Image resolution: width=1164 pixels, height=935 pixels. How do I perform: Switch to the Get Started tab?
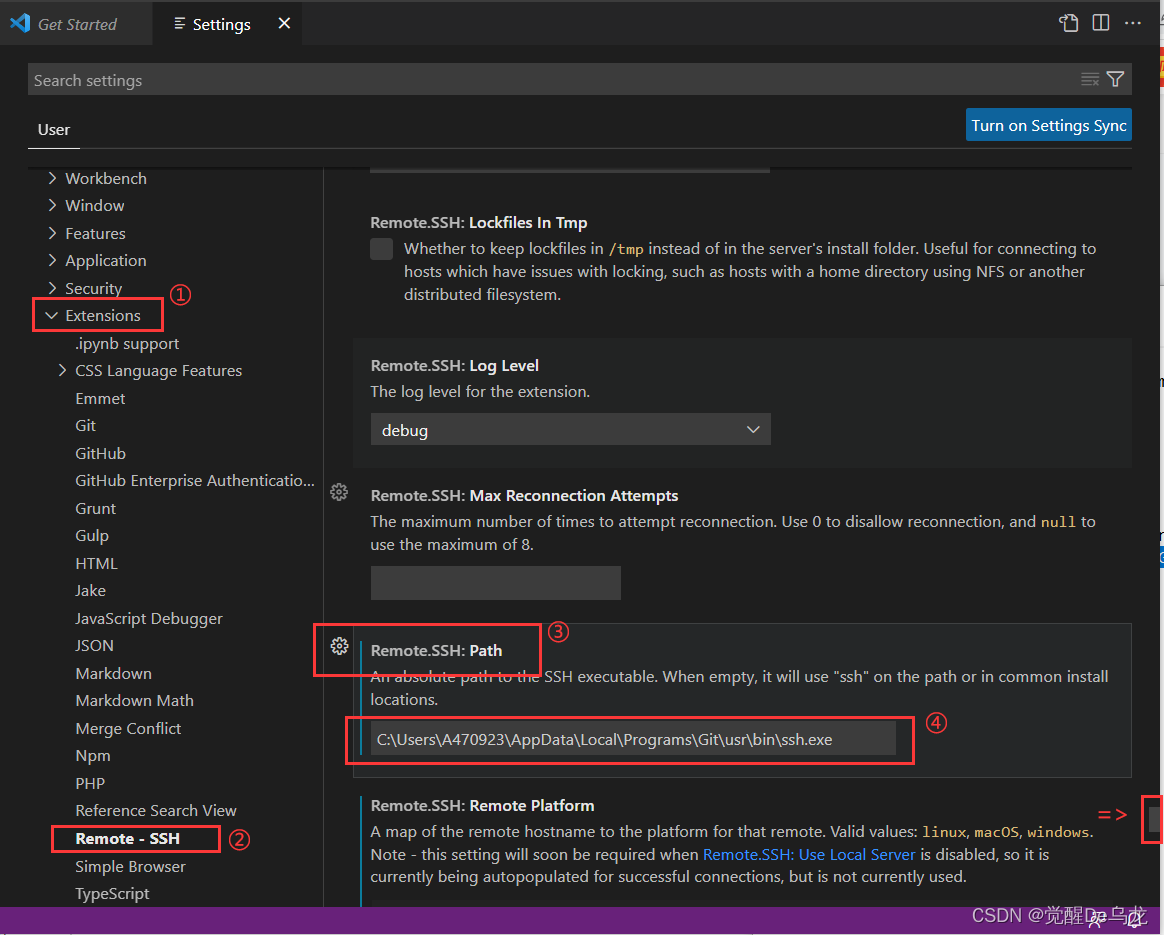(75, 23)
